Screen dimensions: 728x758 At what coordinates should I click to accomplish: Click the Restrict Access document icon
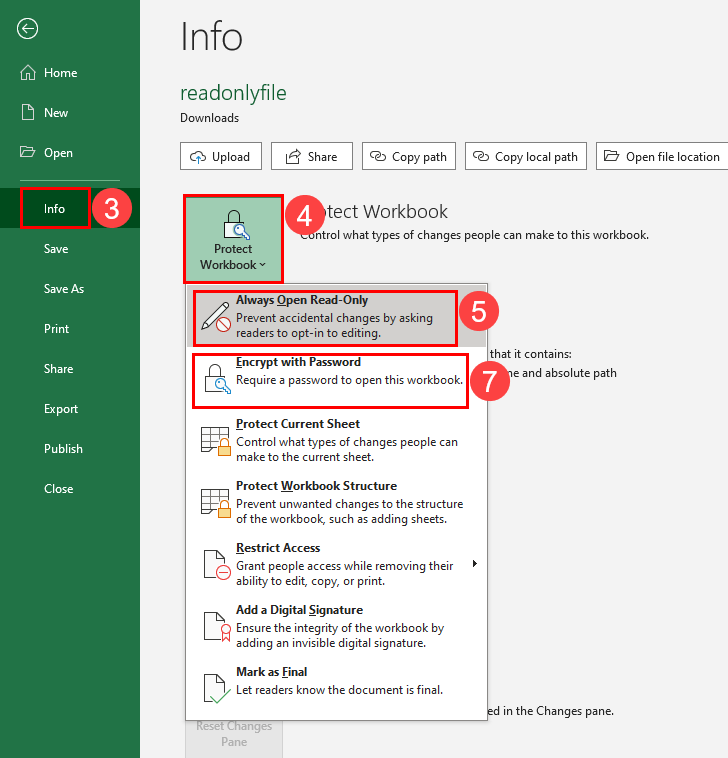[216, 565]
